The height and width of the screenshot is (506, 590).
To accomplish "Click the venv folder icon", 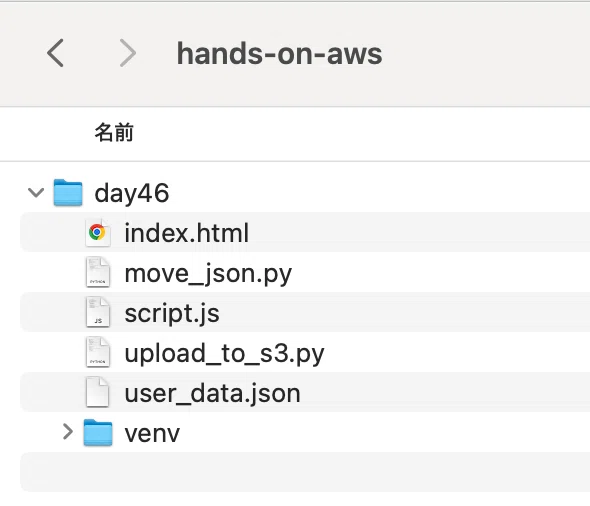I will tap(98, 433).
